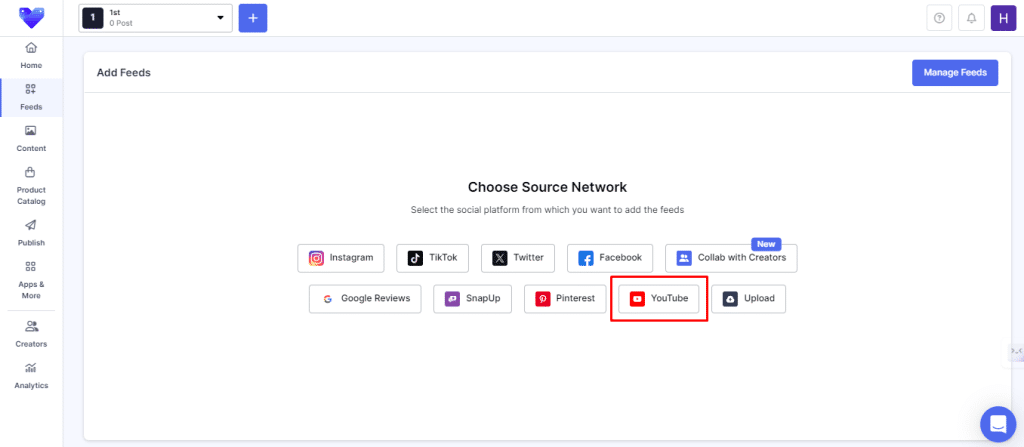The image size is (1024, 447).
Task: Navigate to Analytics in sidebar
Action: tap(31, 375)
